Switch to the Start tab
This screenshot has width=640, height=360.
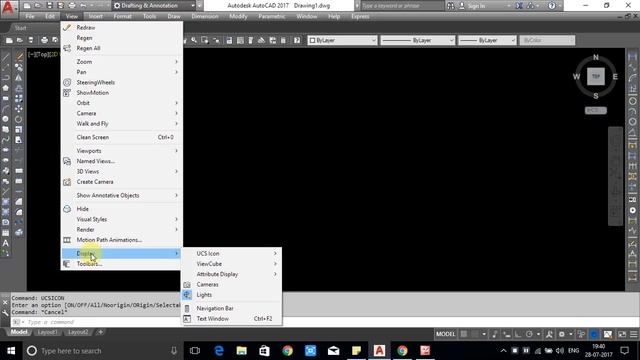tap(20, 28)
